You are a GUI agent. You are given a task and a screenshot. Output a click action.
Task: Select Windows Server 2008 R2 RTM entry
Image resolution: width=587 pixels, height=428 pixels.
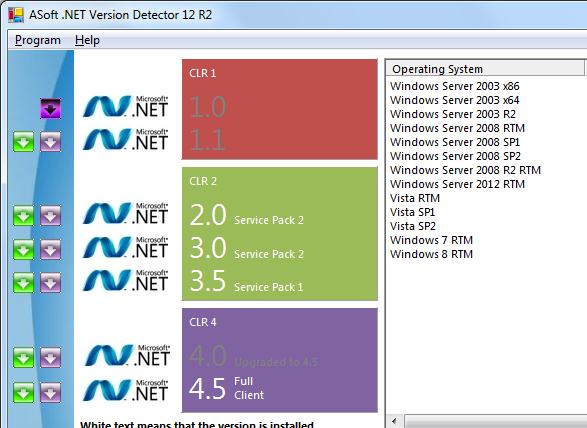pos(465,170)
